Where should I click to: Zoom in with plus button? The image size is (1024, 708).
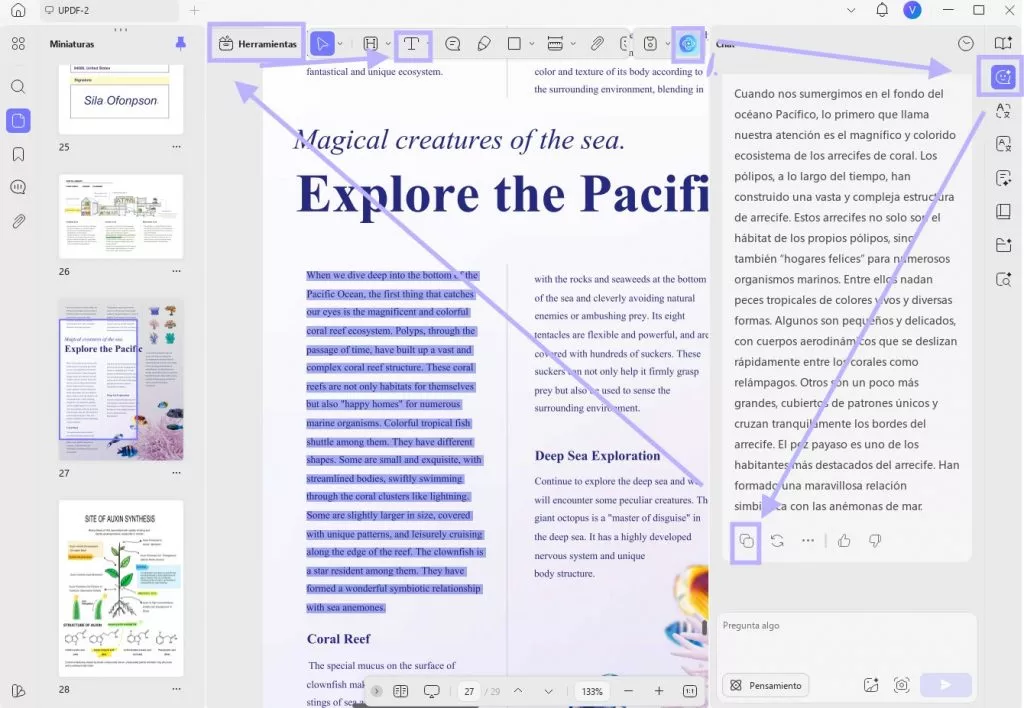click(659, 691)
